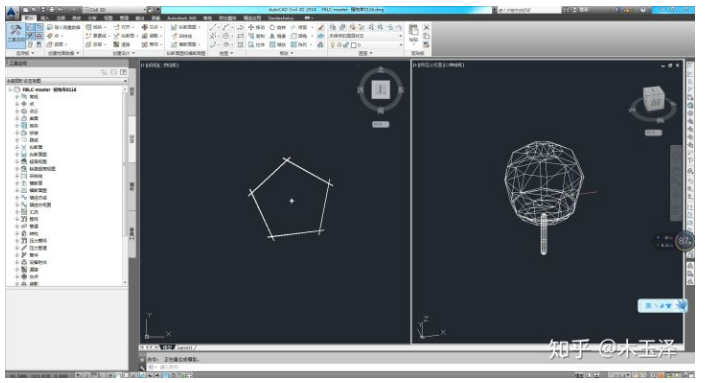Open the Toolbox (工具箱) Toolspace side tab
Image resolution: width=707 pixels, height=383 pixels.
pyautogui.click(x=132, y=234)
